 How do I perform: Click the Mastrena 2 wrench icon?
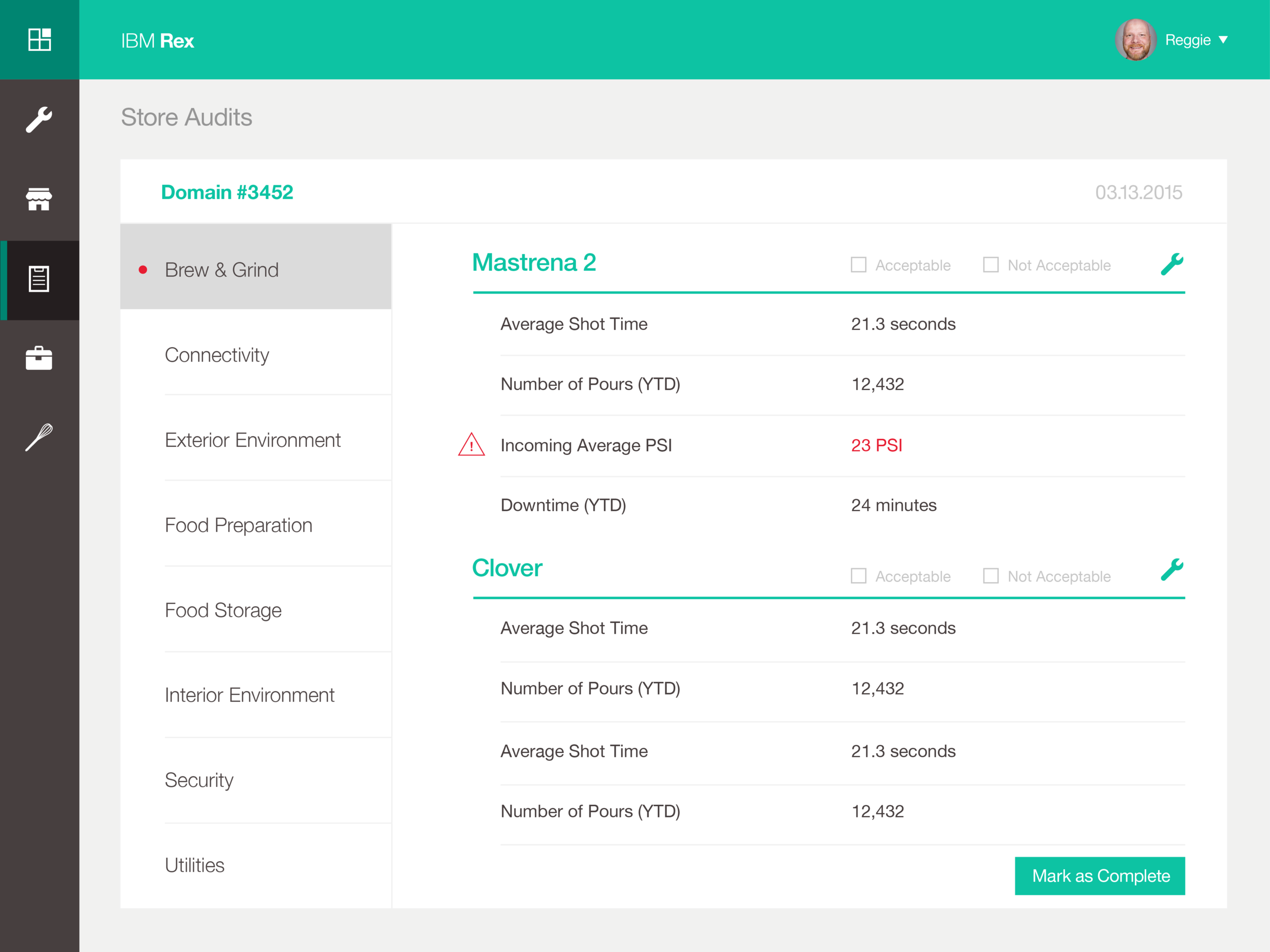pyautogui.click(x=1171, y=265)
